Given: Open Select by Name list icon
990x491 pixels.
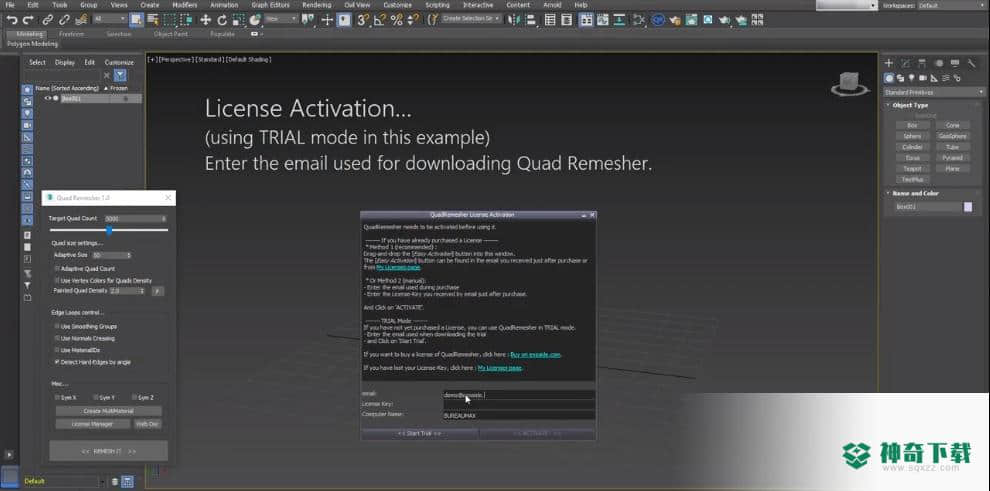Looking at the screenshot, I should coord(152,20).
